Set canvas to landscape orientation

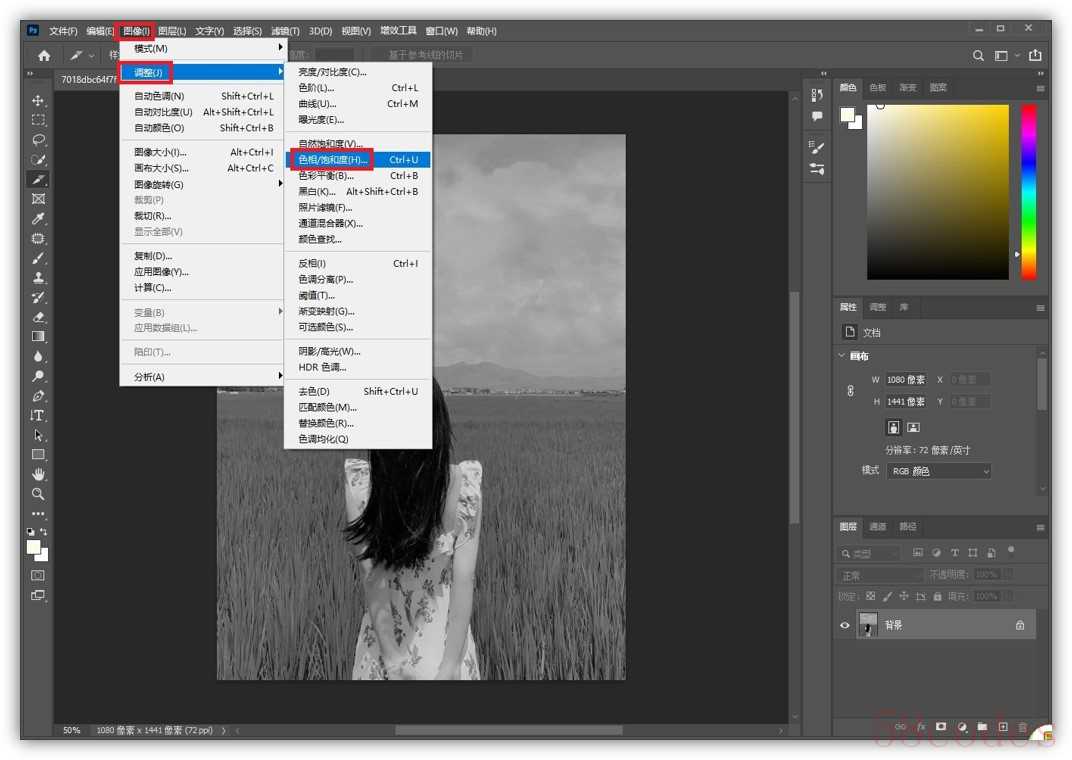(913, 427)
